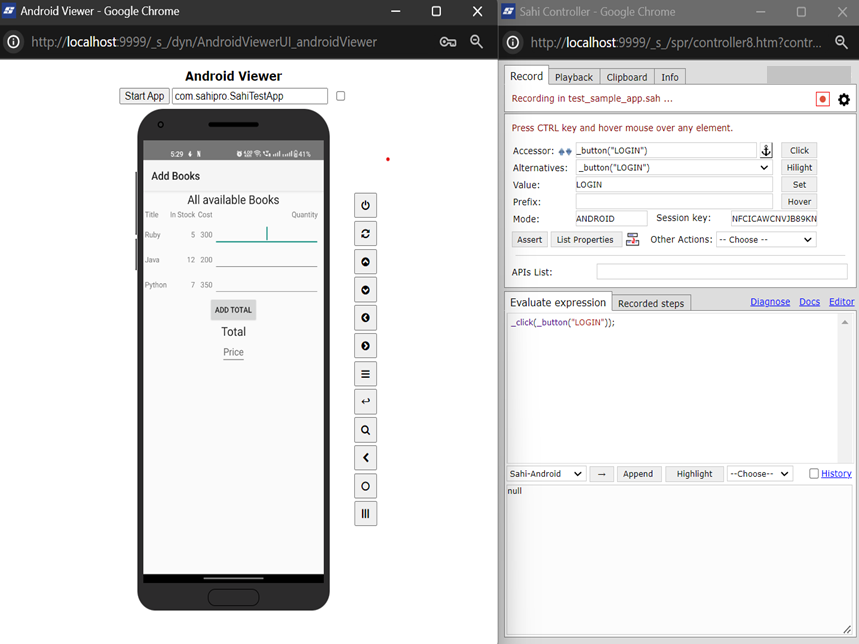Tick the checkbox beside the app name field
Image resolution: width=859 pixels, height=644 pixels.
[x=341, y=96]
